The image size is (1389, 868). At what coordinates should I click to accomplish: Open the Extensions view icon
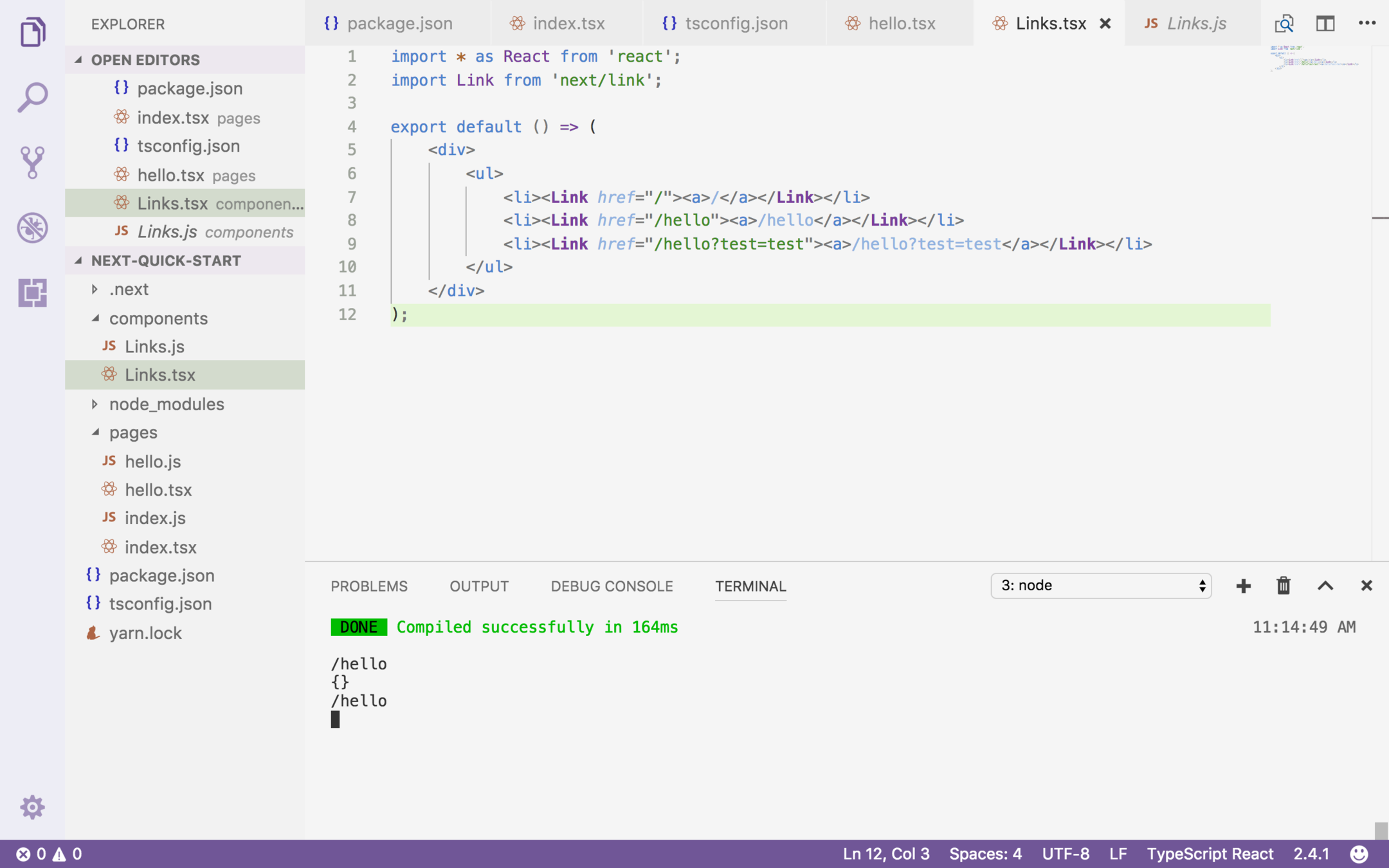tap(32, 293)
